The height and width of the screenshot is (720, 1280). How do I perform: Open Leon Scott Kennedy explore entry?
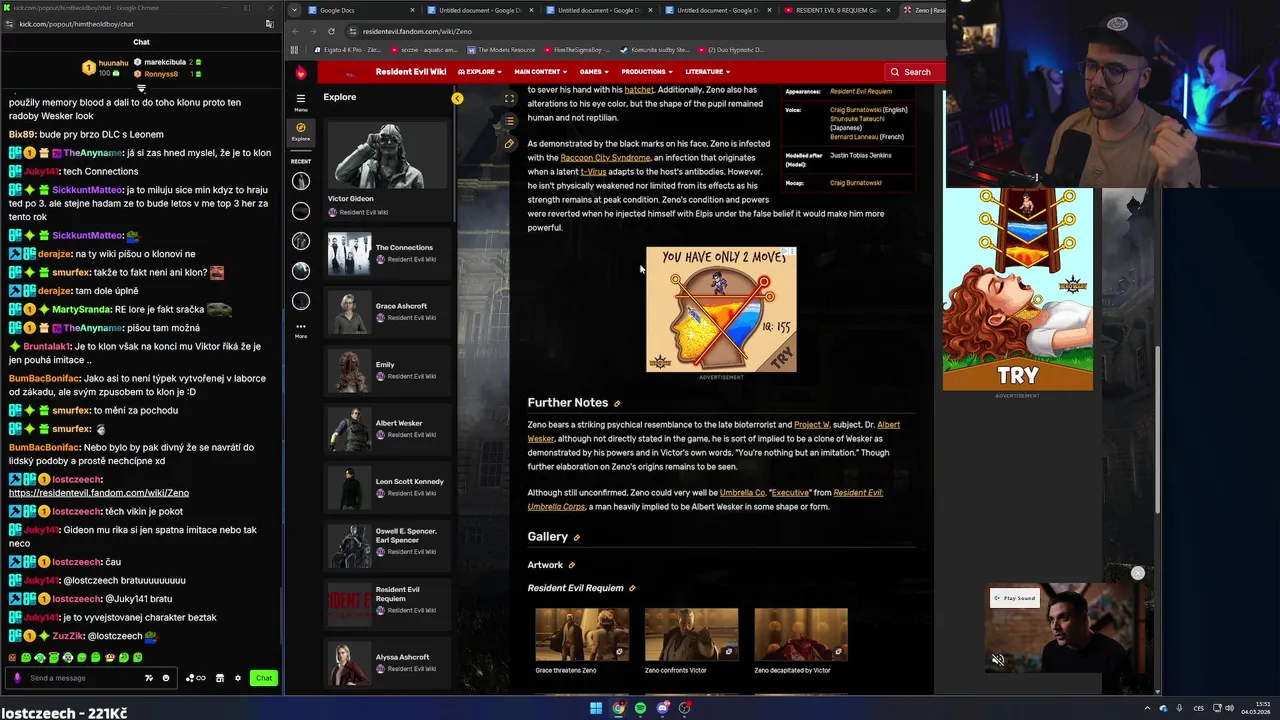[387, 487]
